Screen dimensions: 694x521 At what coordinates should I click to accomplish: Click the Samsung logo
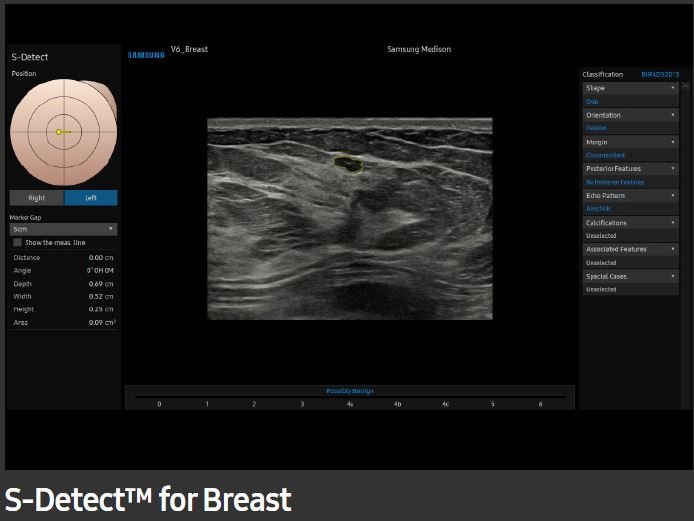pos(146,55)
